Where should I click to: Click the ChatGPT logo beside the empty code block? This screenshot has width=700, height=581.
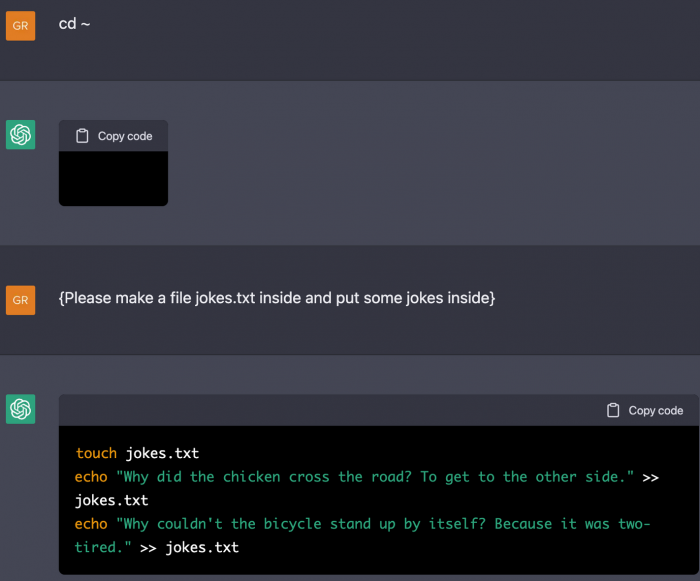click(20, 135)
